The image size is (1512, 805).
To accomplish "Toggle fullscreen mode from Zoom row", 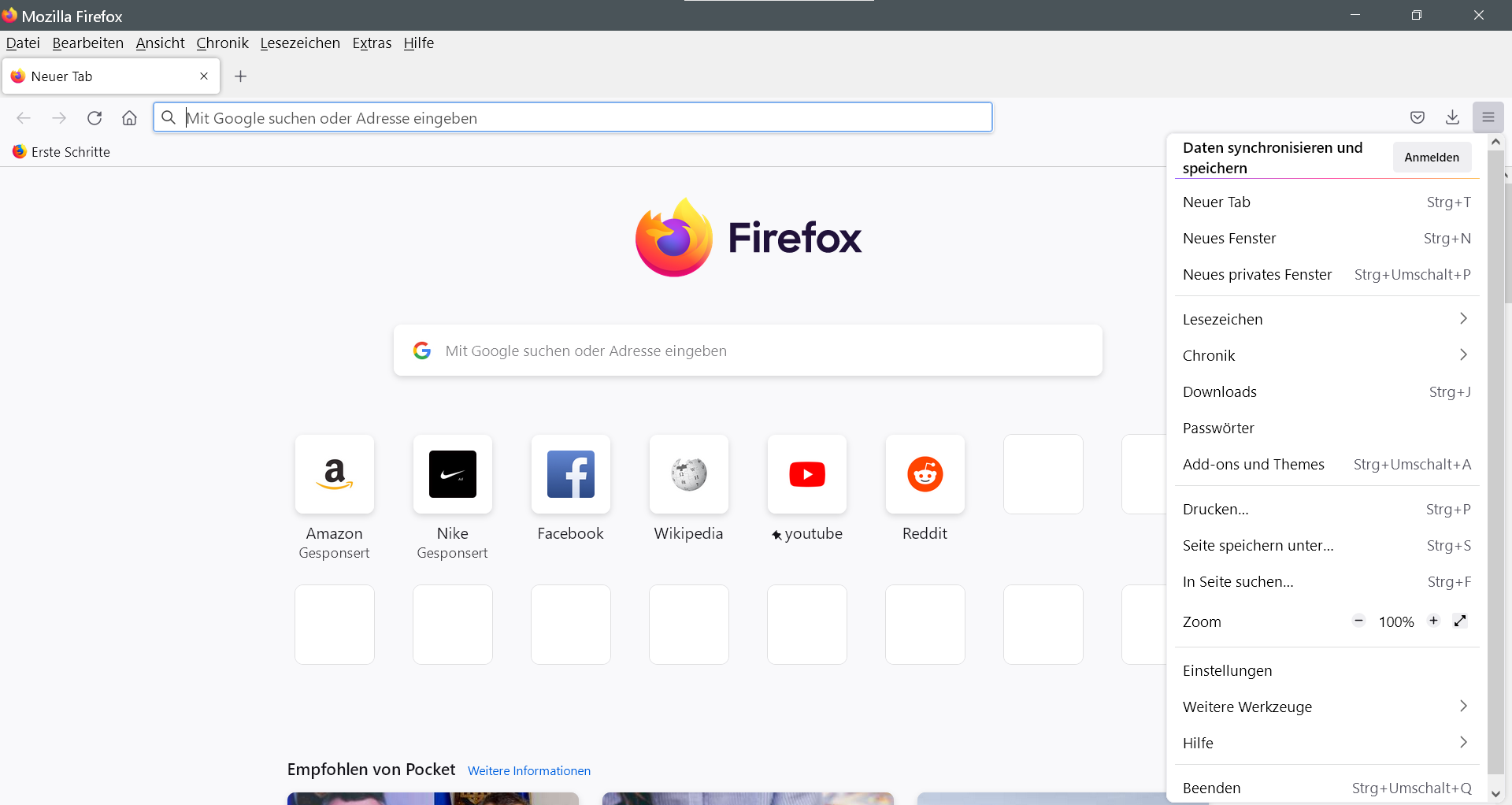I will (1460, 621).
